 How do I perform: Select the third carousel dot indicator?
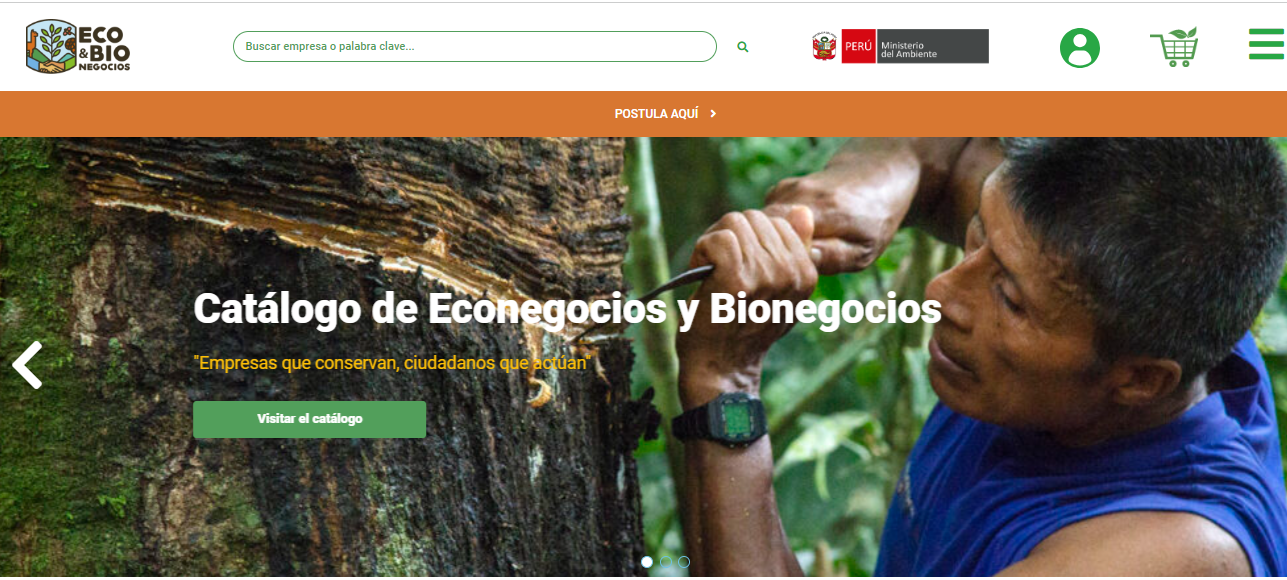point(684,562)
